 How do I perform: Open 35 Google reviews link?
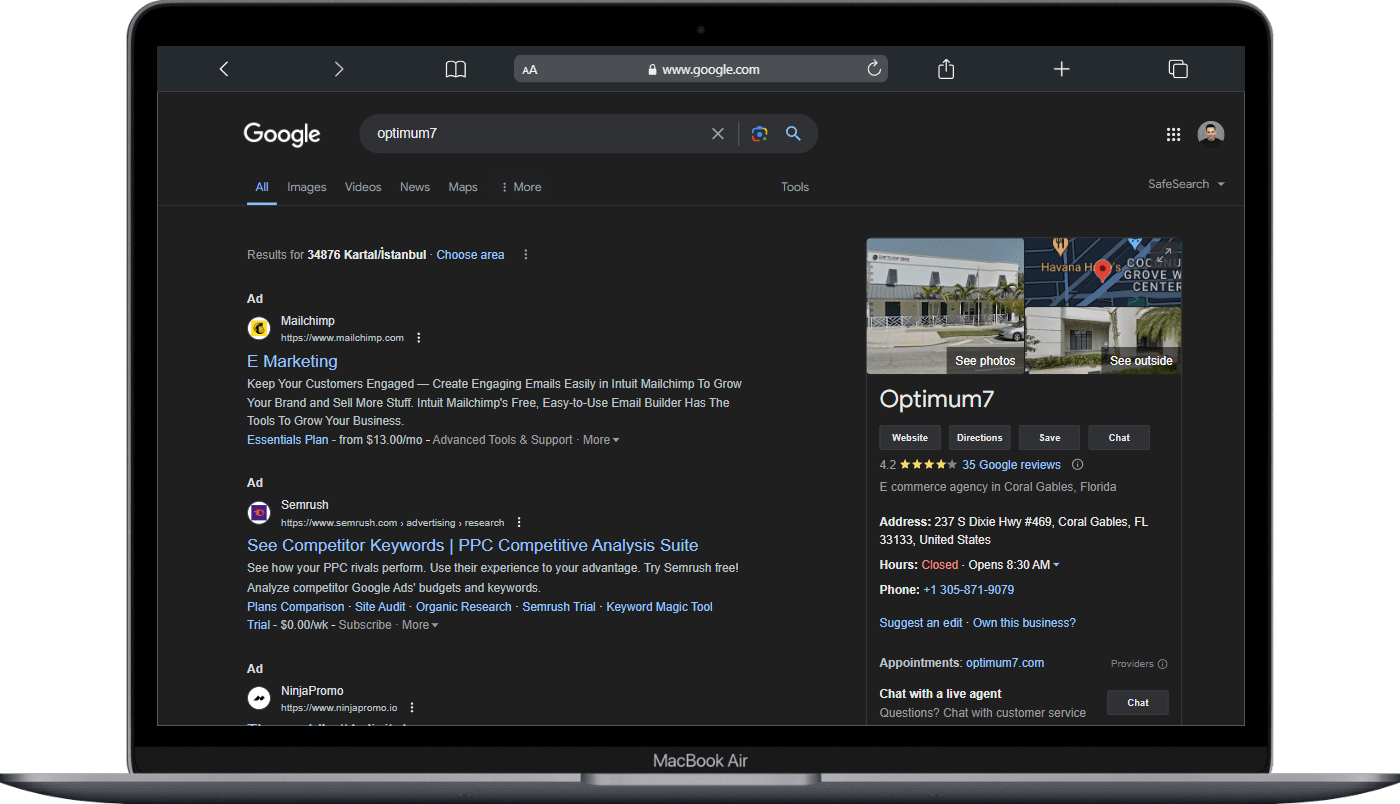(x=1011, y=465)
